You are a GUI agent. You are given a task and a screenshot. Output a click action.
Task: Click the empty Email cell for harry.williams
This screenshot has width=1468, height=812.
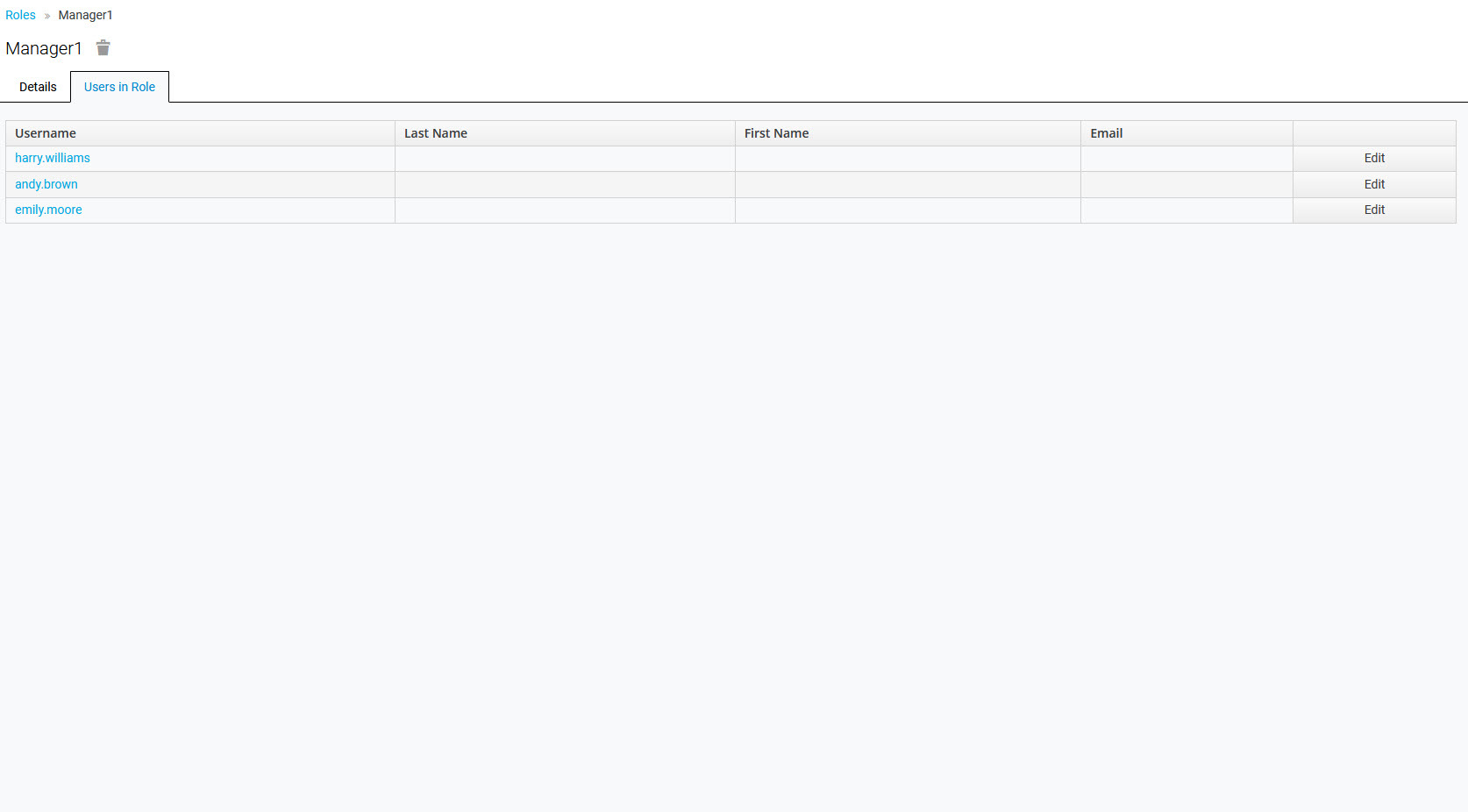(1186, 158)
